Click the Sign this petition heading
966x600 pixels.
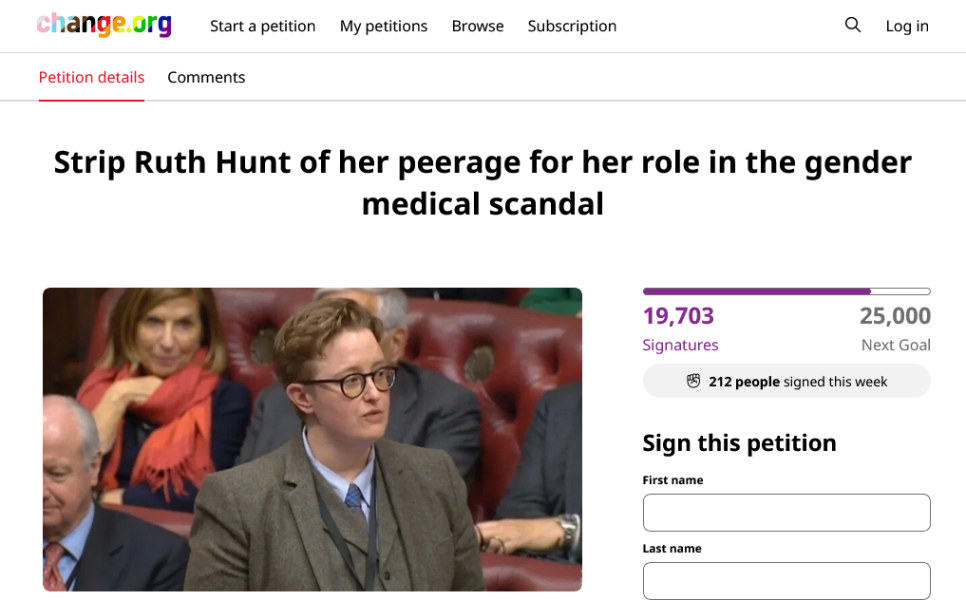click(x=739, y=443)
